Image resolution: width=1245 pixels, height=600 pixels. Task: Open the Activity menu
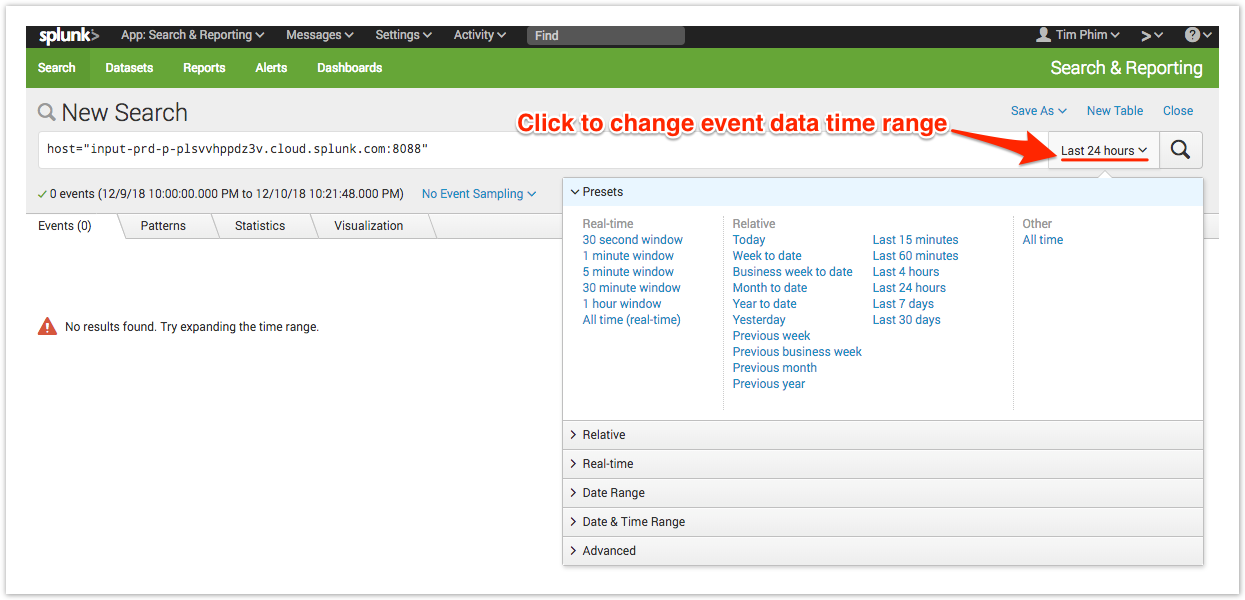480,35
